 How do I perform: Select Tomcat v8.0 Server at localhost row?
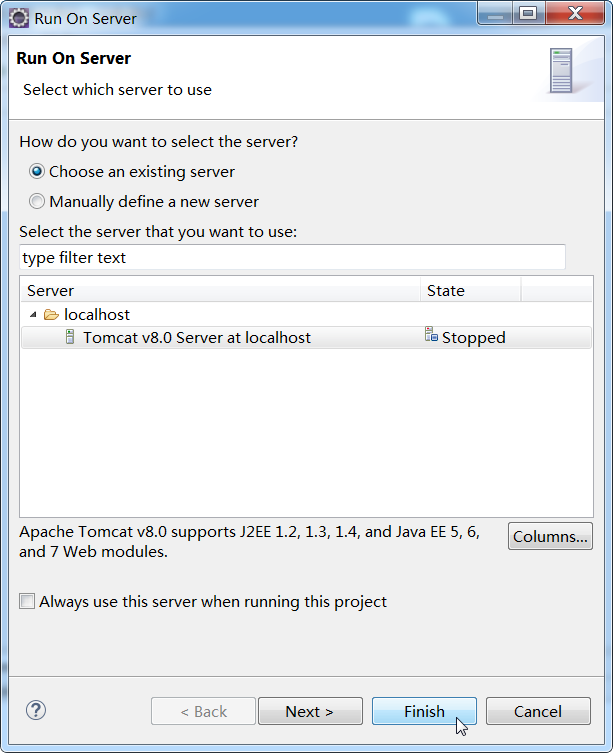tap(306, 338)
